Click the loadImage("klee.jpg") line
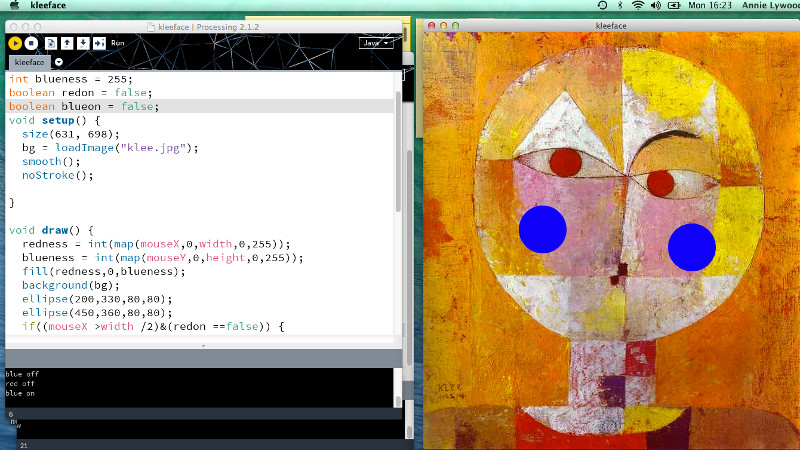The height and width of the screenshot is (450, 800). coord(110,148)
